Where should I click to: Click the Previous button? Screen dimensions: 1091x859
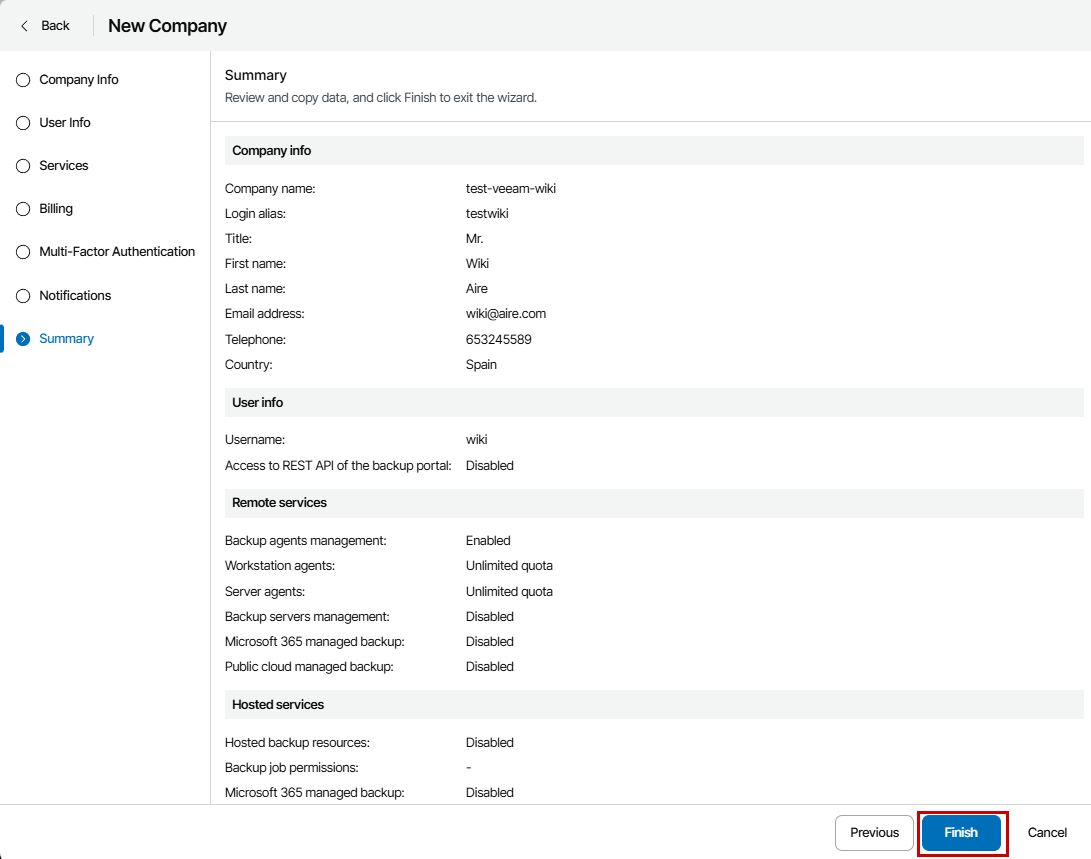point(874,832)
